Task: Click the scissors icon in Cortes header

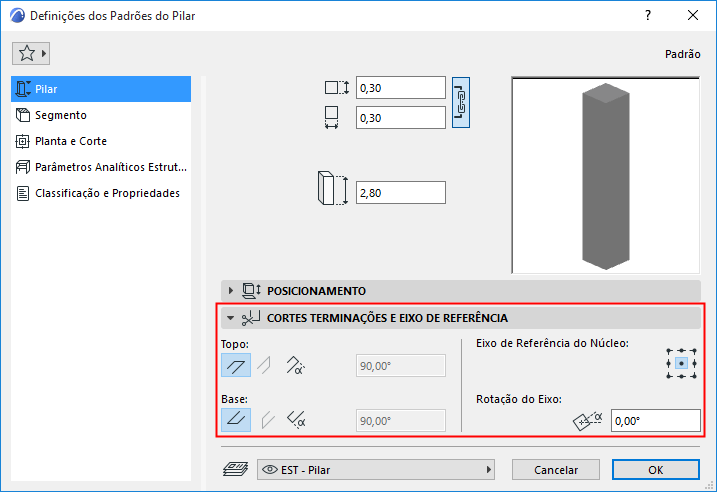Action: (x=251, y=318)
